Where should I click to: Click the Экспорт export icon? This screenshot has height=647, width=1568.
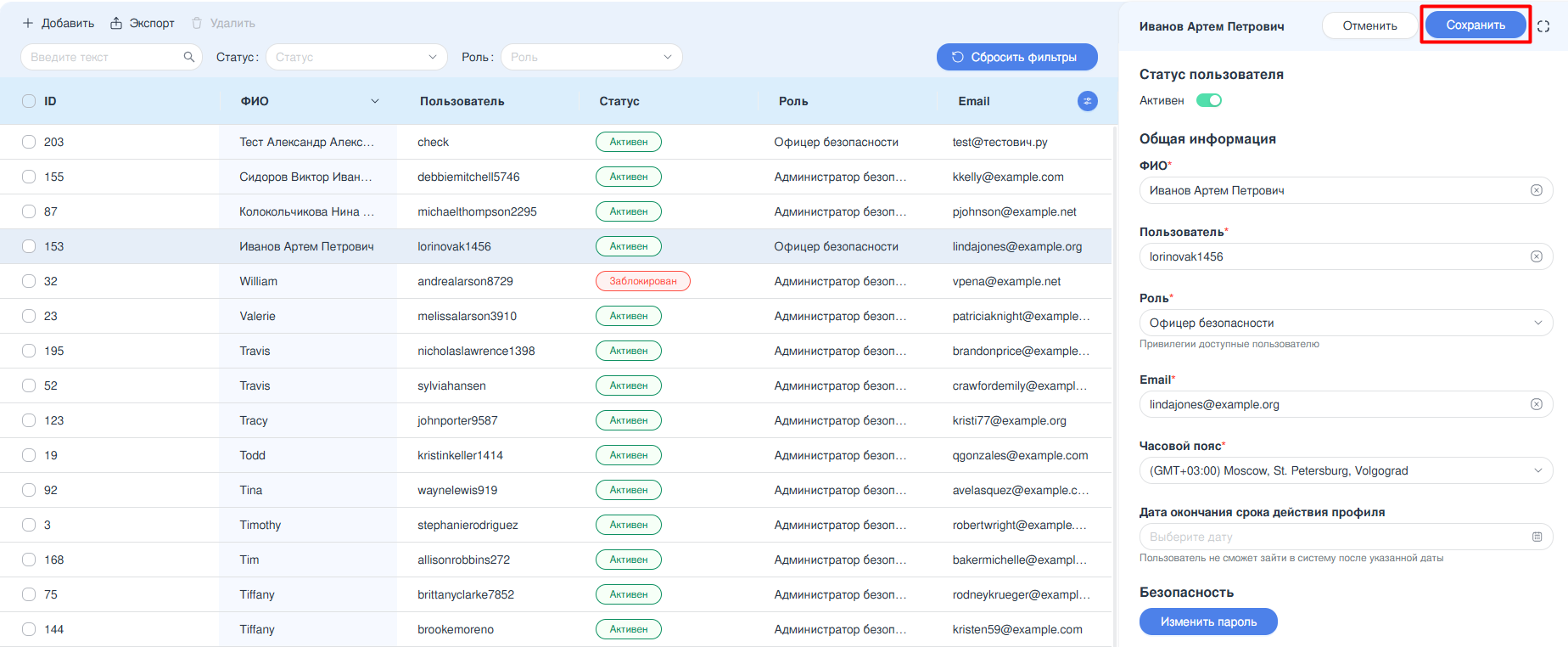pyautogui.click(x=117, y=23)
